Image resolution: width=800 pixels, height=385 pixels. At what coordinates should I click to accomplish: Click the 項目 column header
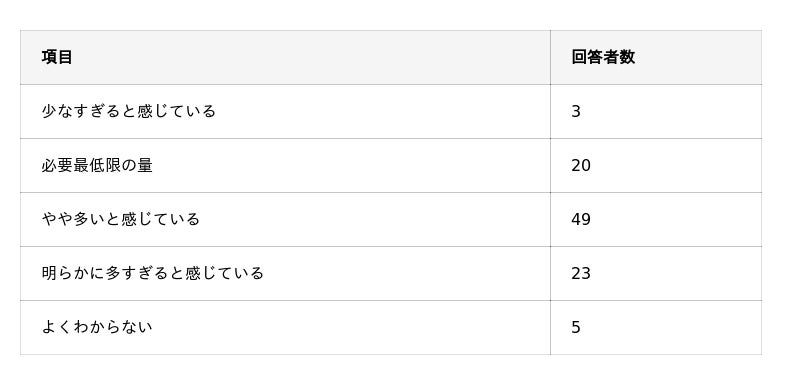click(x=285, y=57)
